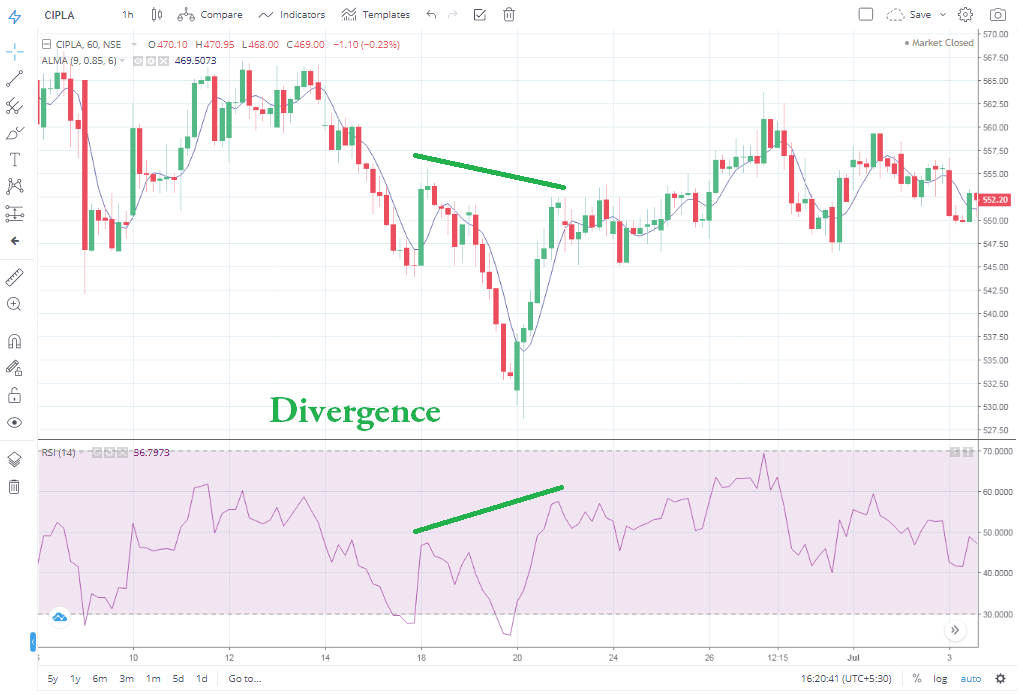Open the XABCD pattern tools
1023x695 pixels.
[x=14, y=187]
